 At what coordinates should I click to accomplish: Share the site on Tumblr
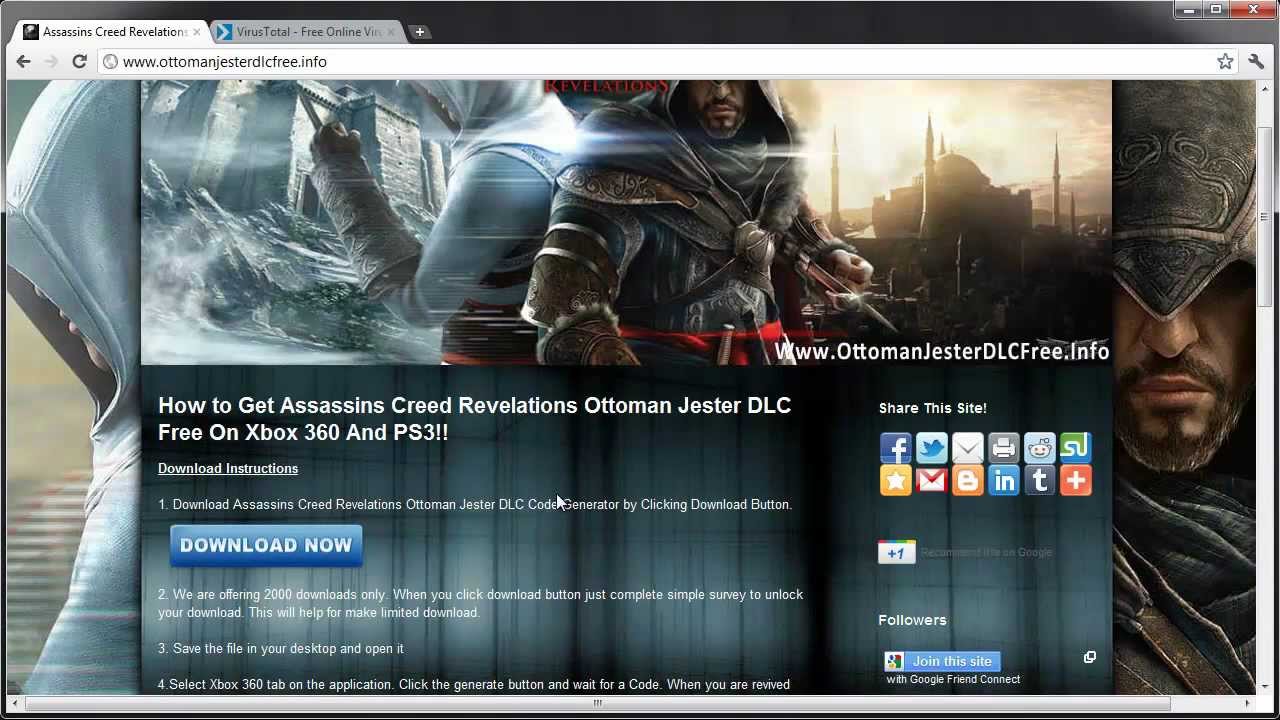(1040, 481)
